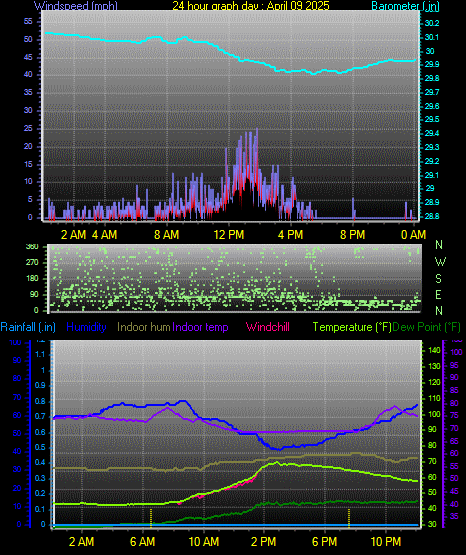Click the 45 value on windspeed axis
466x555 pixels.
pos(28,57)
